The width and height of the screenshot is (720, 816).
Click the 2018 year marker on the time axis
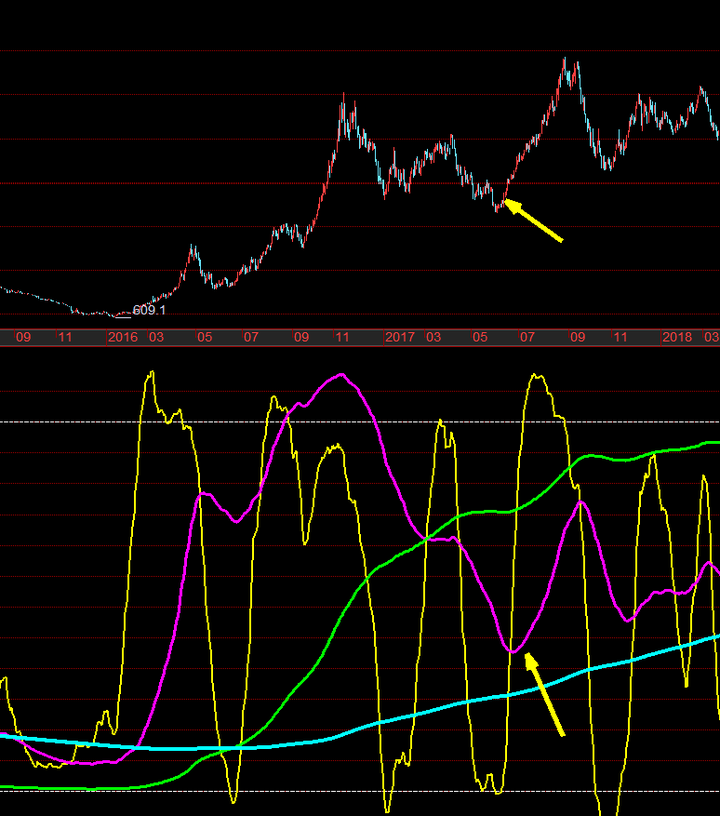pyautogui.click(x=677, y=337)
